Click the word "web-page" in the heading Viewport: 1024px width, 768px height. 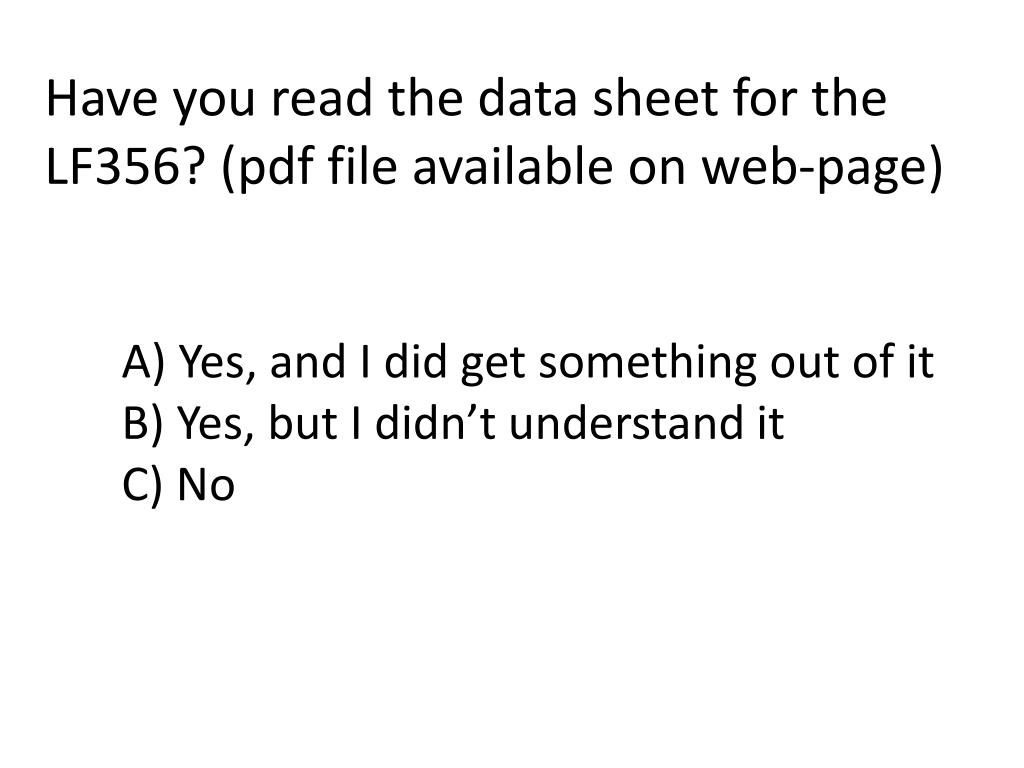pyautogui.click(x=816, y=167)
